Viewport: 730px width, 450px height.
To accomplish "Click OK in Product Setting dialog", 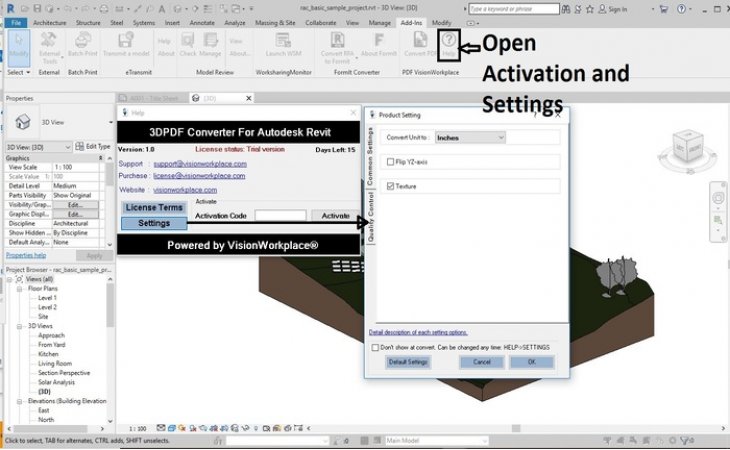I will (x=532, y=362).
